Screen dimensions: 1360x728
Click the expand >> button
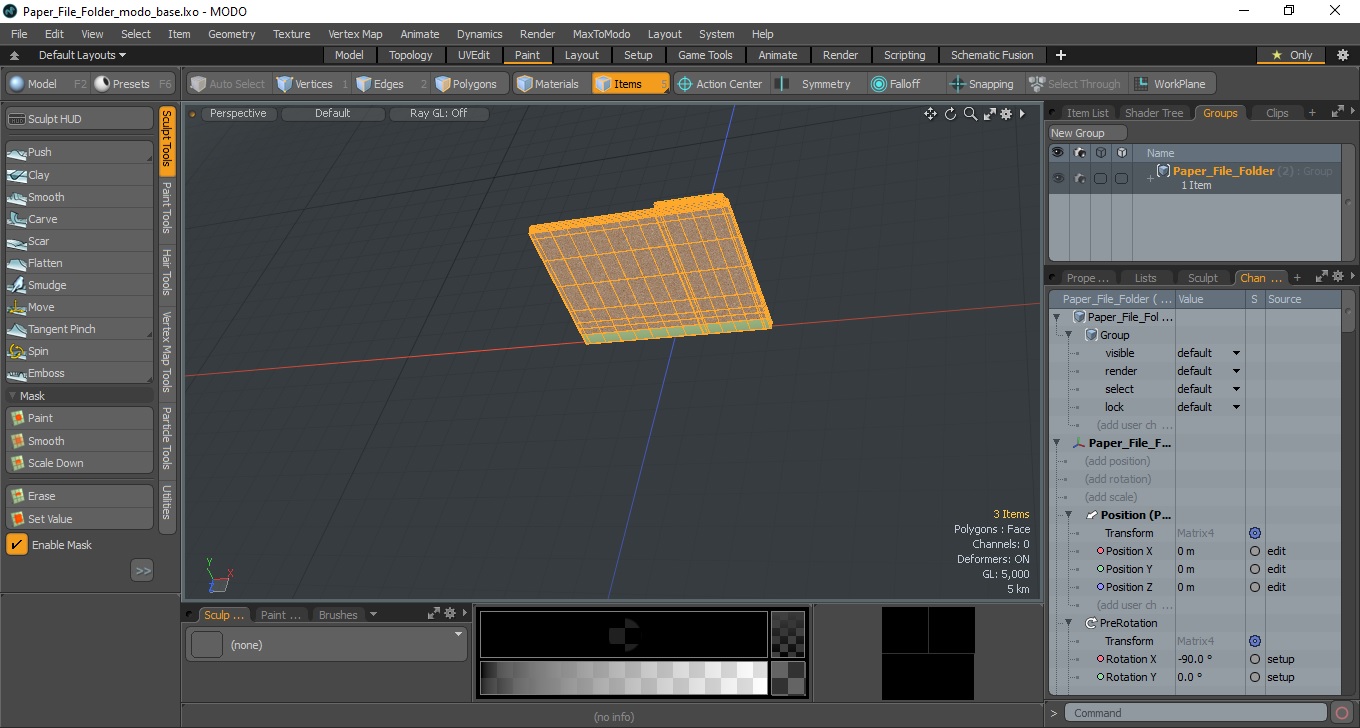(x=142, y=570)
